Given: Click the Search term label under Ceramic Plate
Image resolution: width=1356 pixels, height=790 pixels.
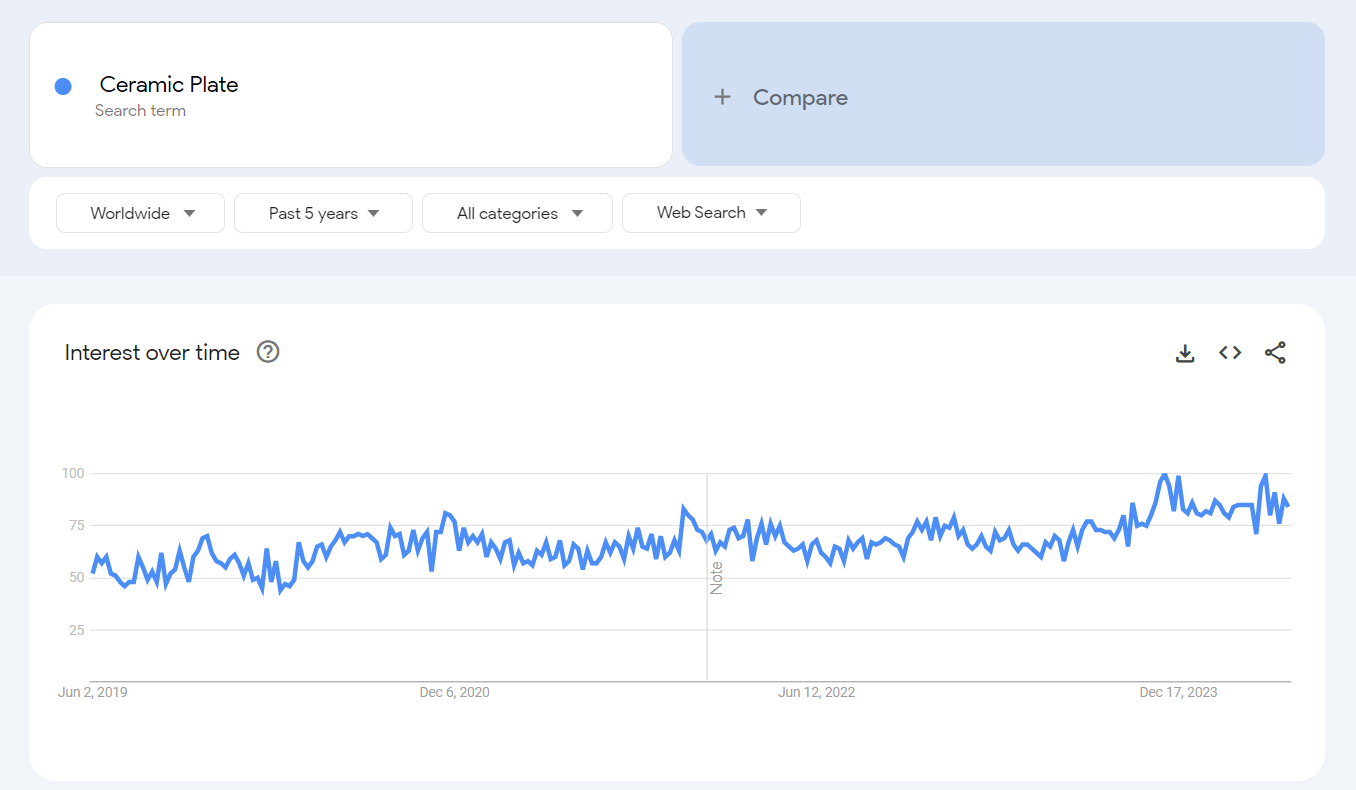Looking at the screenshot, I should tap(140, 111).
